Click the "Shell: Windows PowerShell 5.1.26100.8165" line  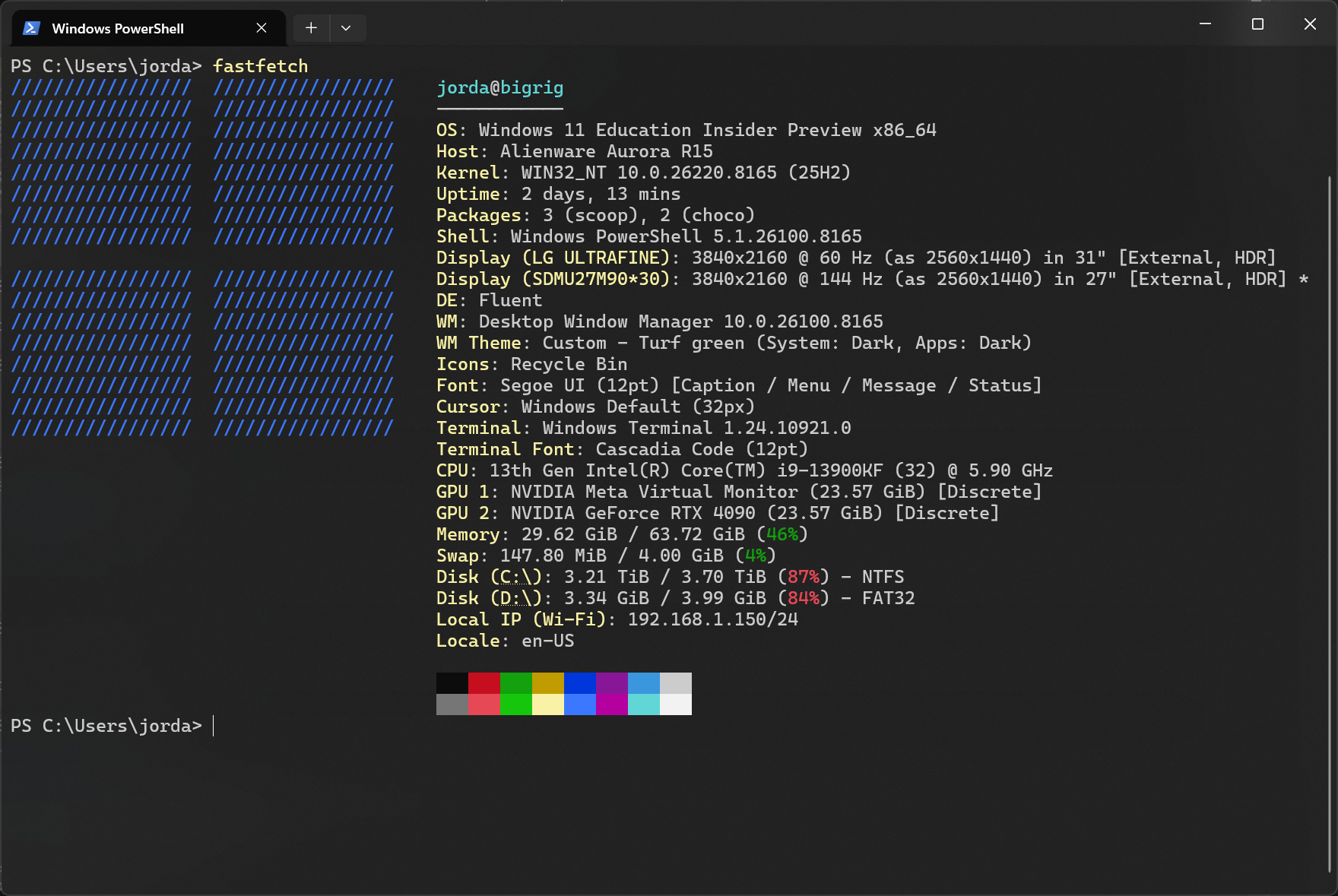click(649, 236)
